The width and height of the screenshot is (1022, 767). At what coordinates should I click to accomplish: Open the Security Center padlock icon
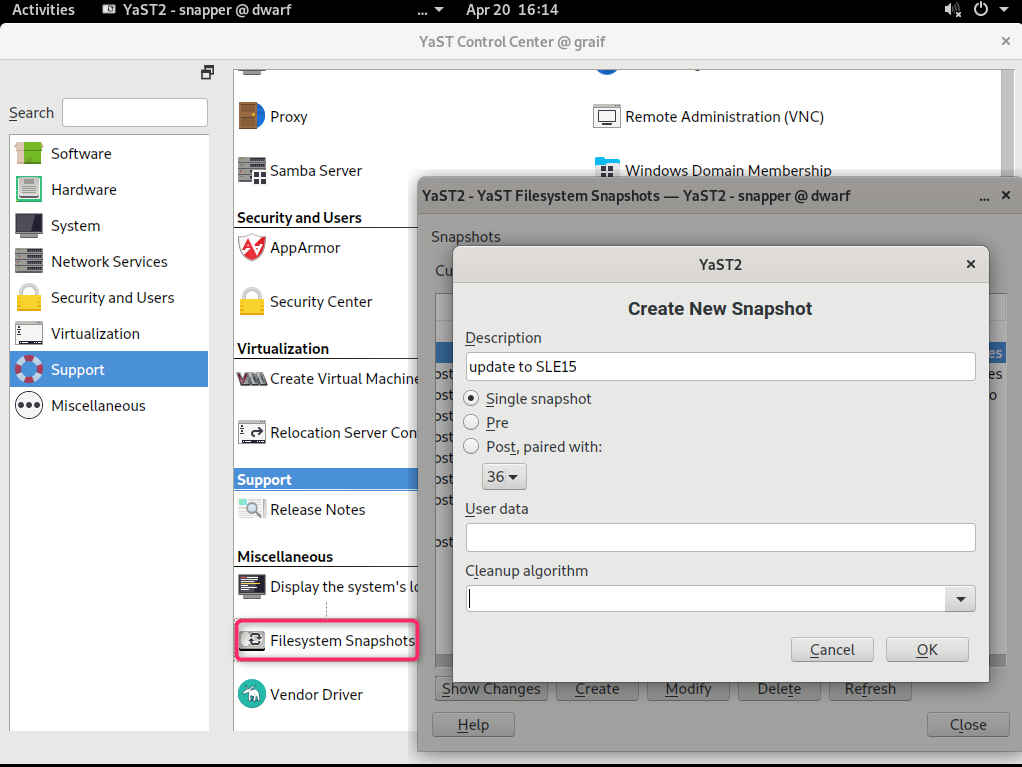(252, 302)
